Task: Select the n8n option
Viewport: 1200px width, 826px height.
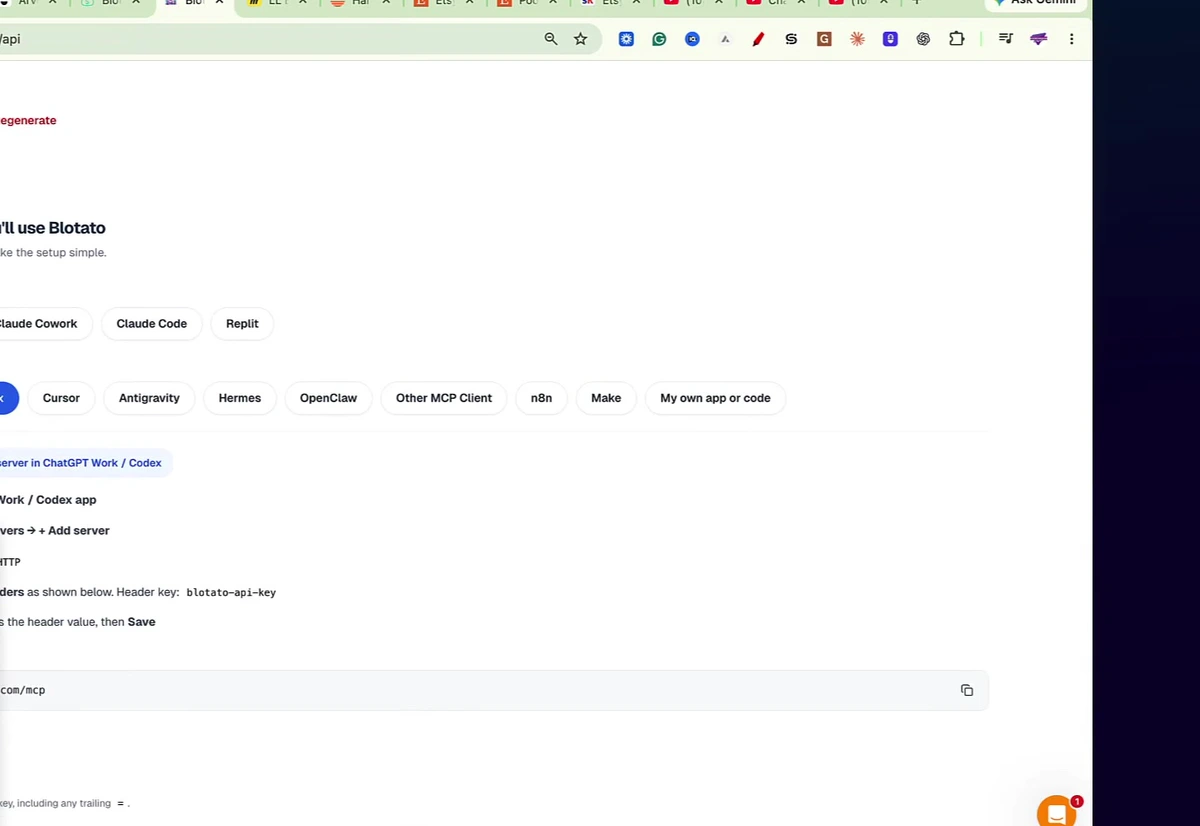Action: point(541,398)
